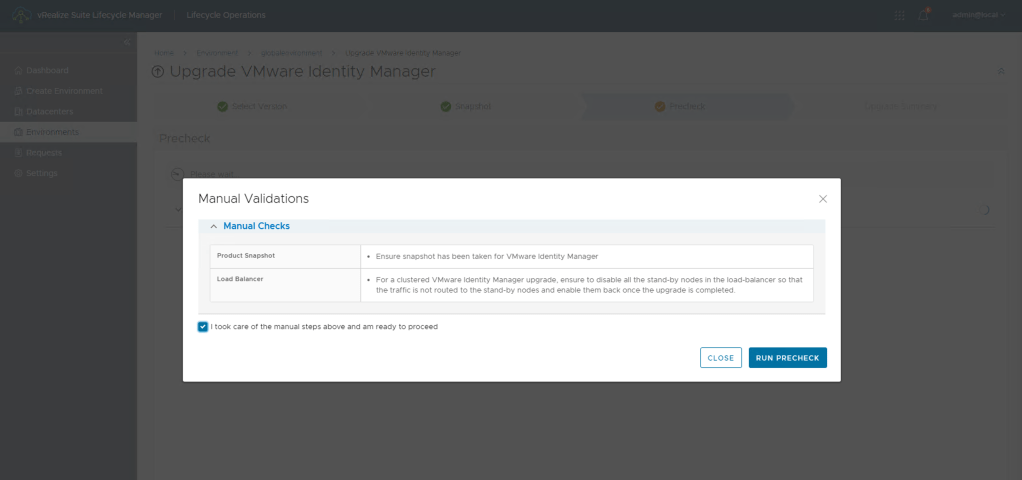This screenshot has width=1022, height=480.
Task: Open the apps grid icon in header
Action: click(x=899, y=15)
